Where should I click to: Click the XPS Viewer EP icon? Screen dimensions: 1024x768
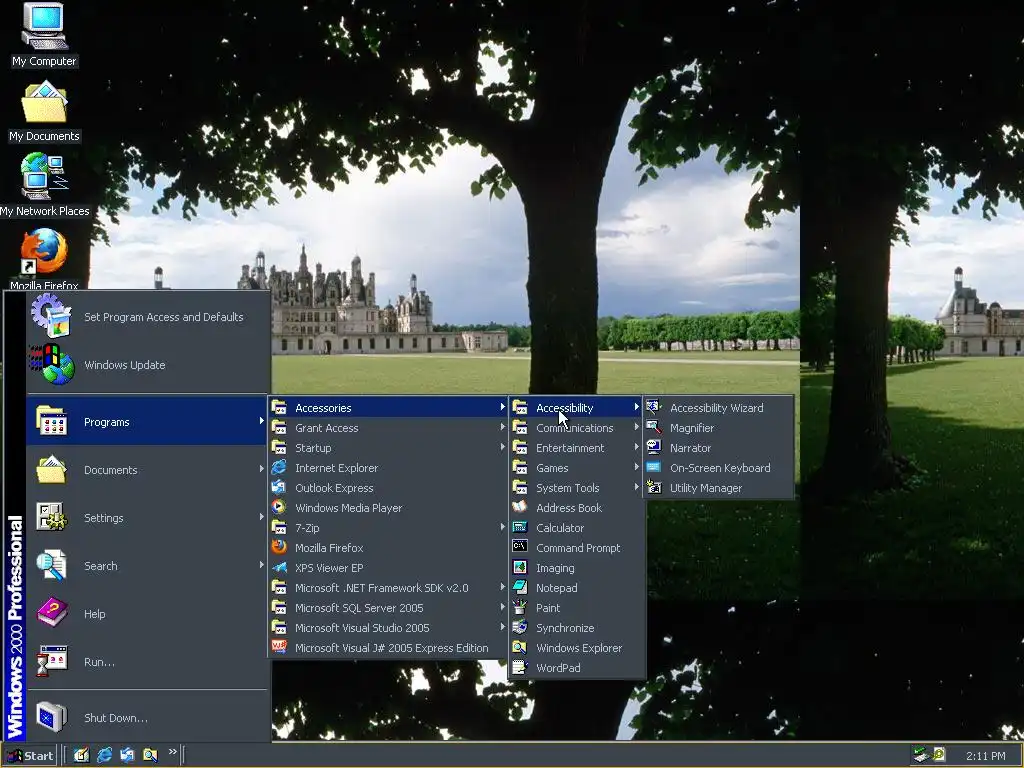tap(279, 568)
